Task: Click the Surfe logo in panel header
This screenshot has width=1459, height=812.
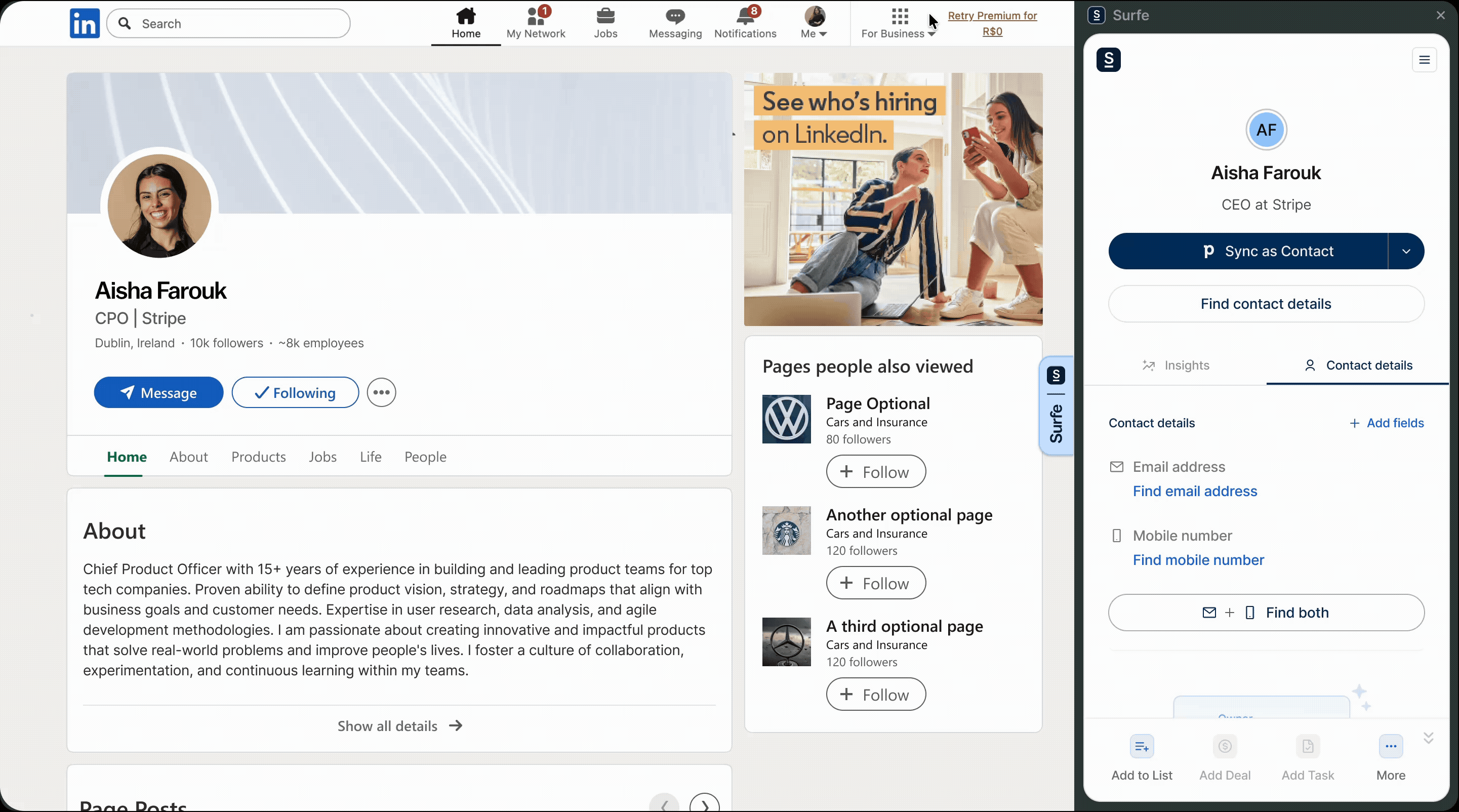Action: tap(1108, 59)
